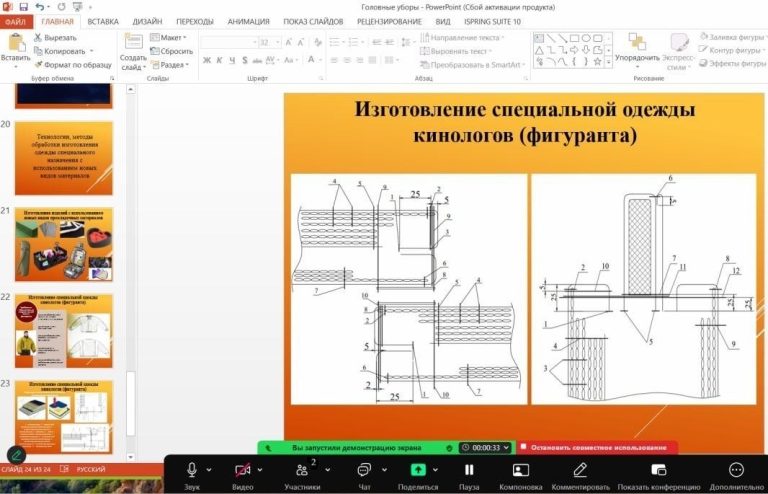Viewport: 768px width, 494px height.
Task: Open Экспресс-стили quick styles
Action: 678,51
